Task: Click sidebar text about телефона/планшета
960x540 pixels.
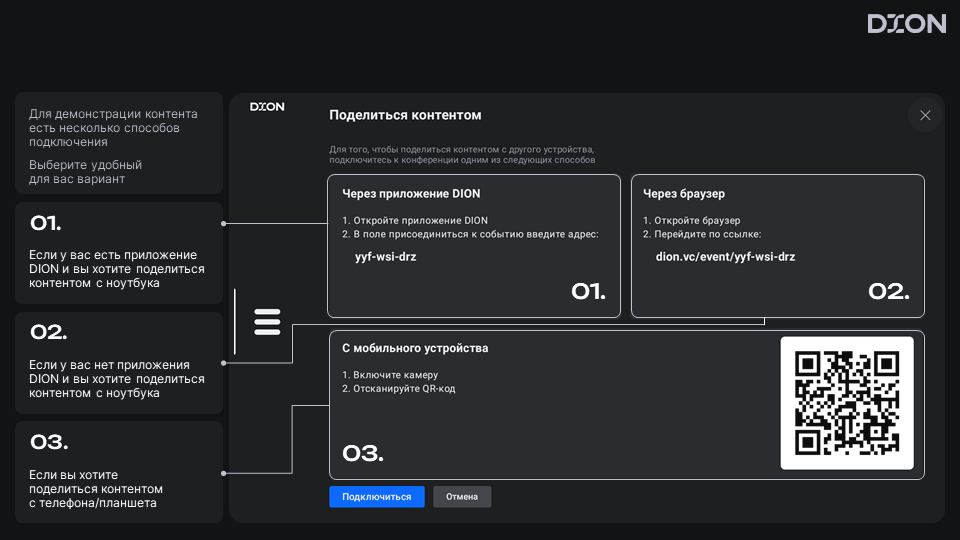Action: click(x=96, y=489)
